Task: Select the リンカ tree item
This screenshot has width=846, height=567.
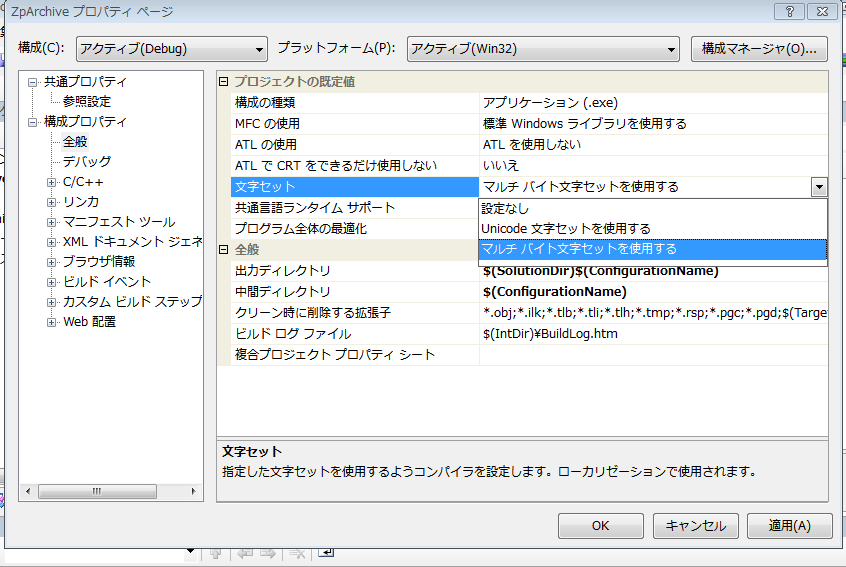Action: pyautogui.click(x=81, y=202)
